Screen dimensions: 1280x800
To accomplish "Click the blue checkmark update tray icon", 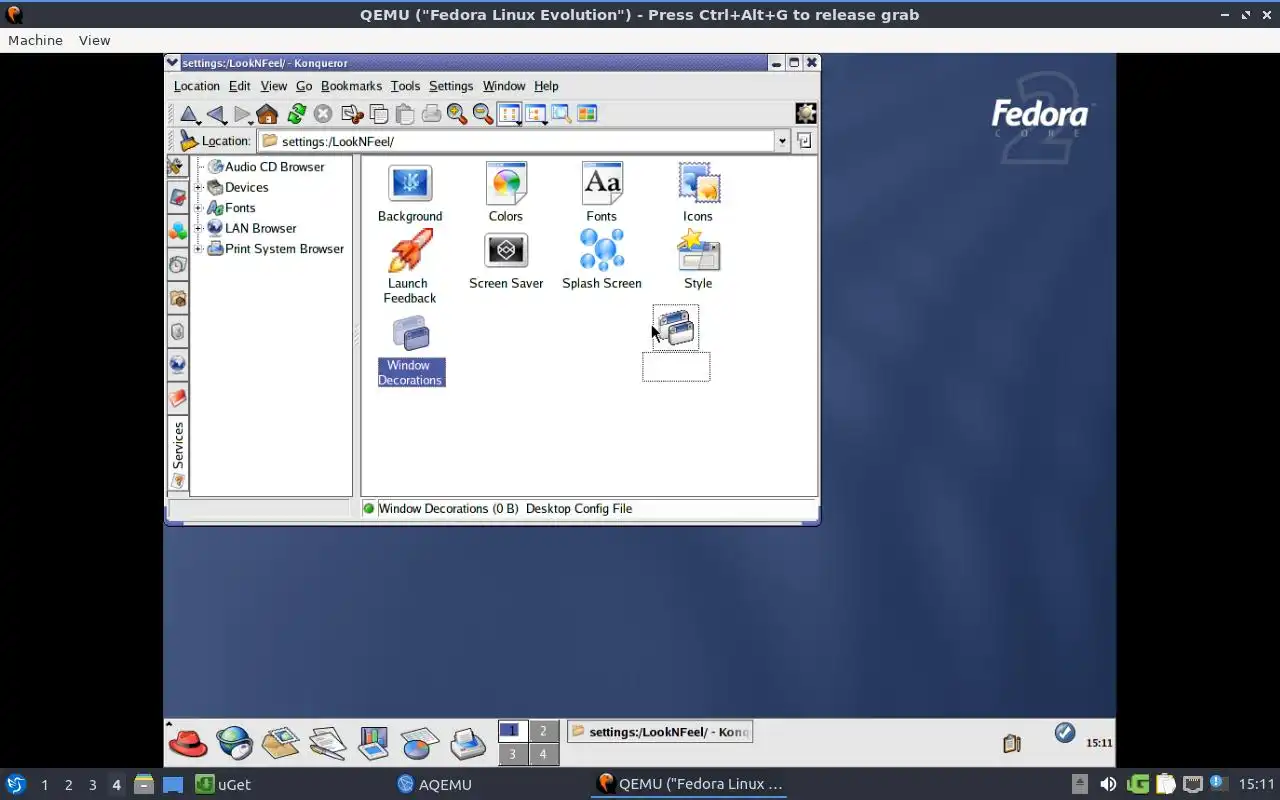I will coord(1065,733).
